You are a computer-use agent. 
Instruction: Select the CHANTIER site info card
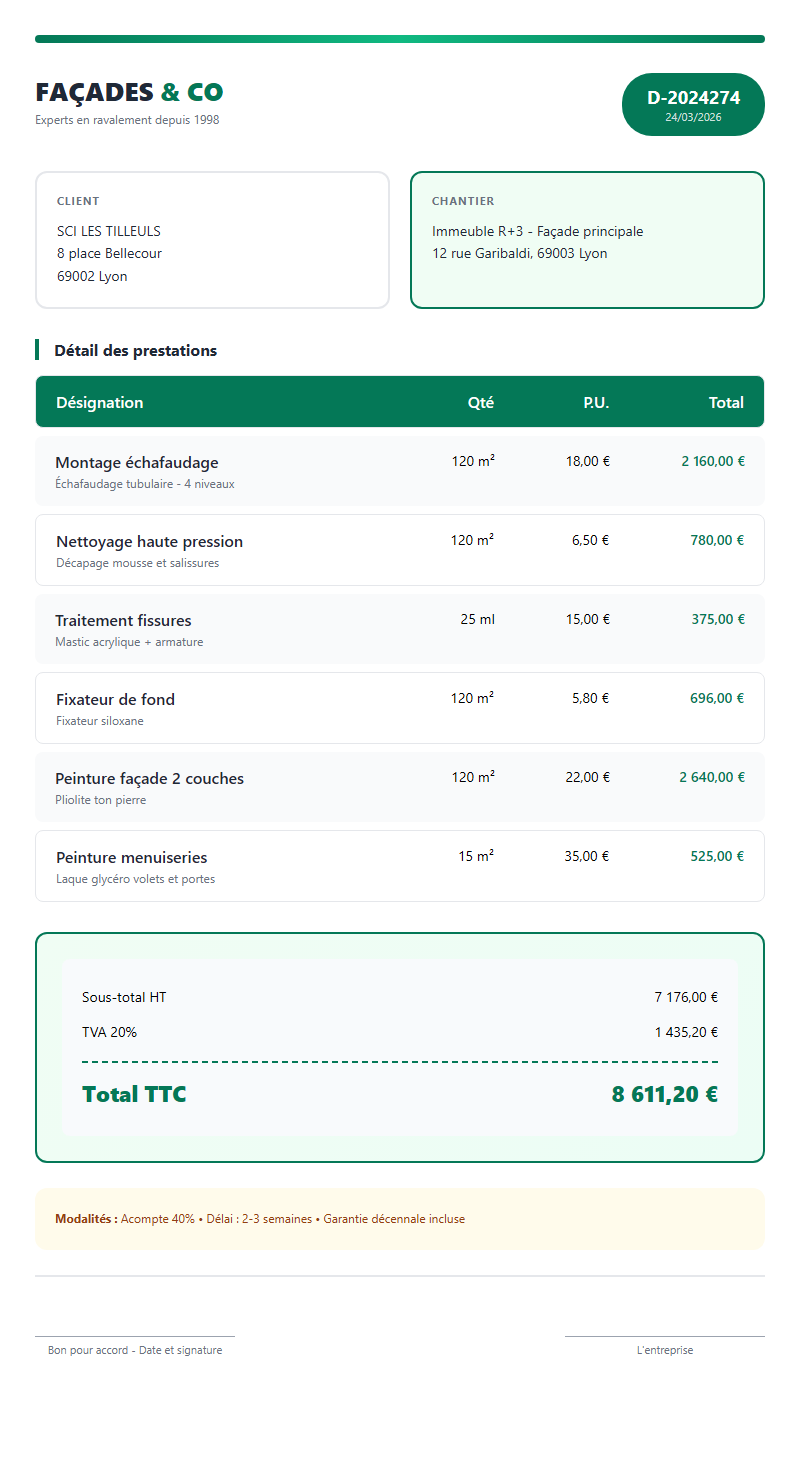tap(587, 240)
